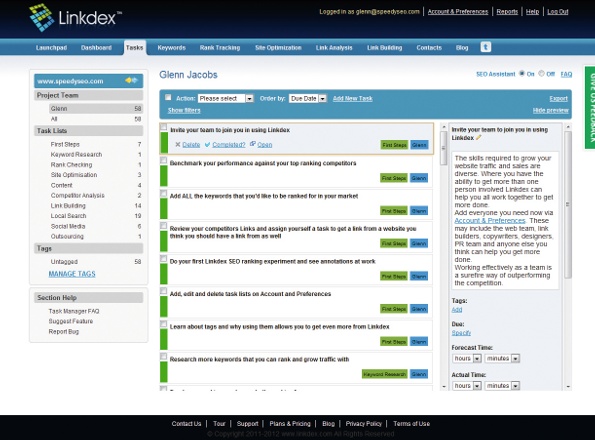Click Add link under Tags
This screenshot has height=440, width=595.
click(x=456, y=310)
